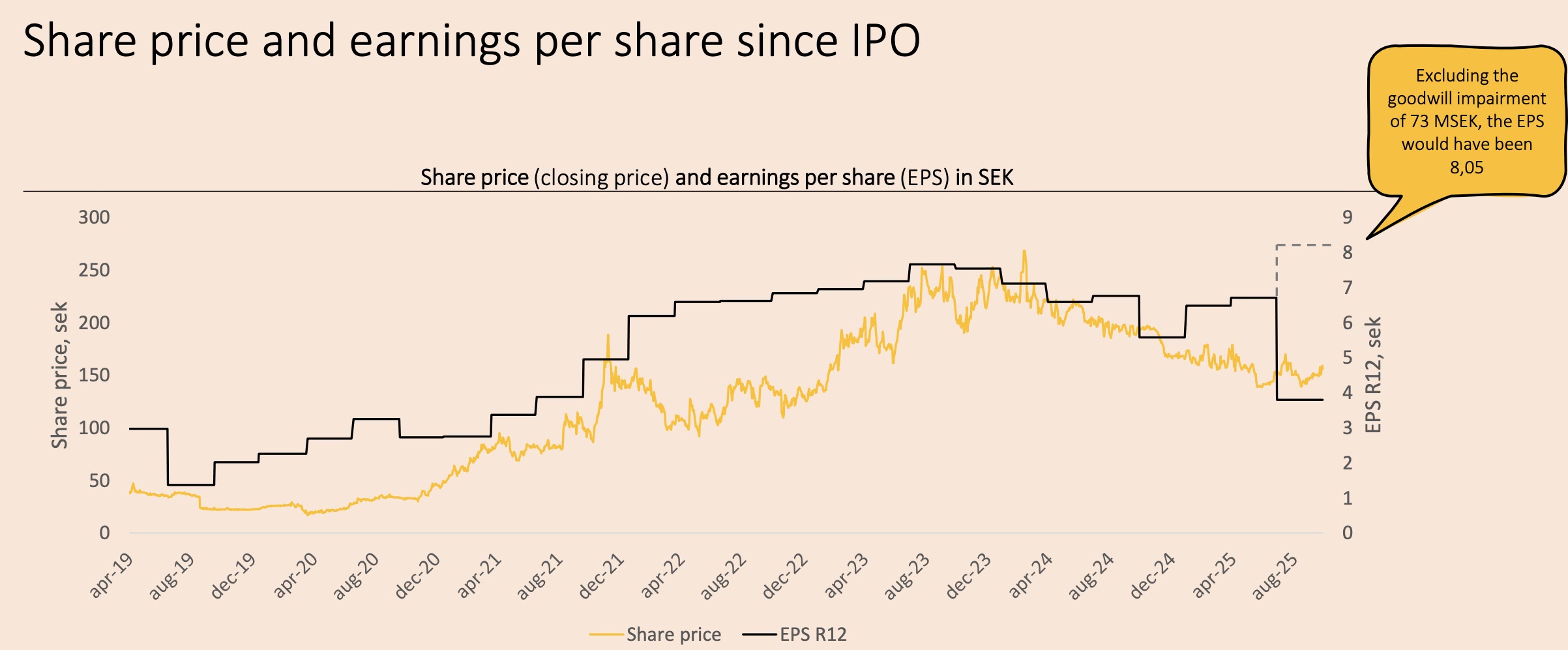Click the 0 tick on the left axis

pyautogui.click(x=104, y=533)
